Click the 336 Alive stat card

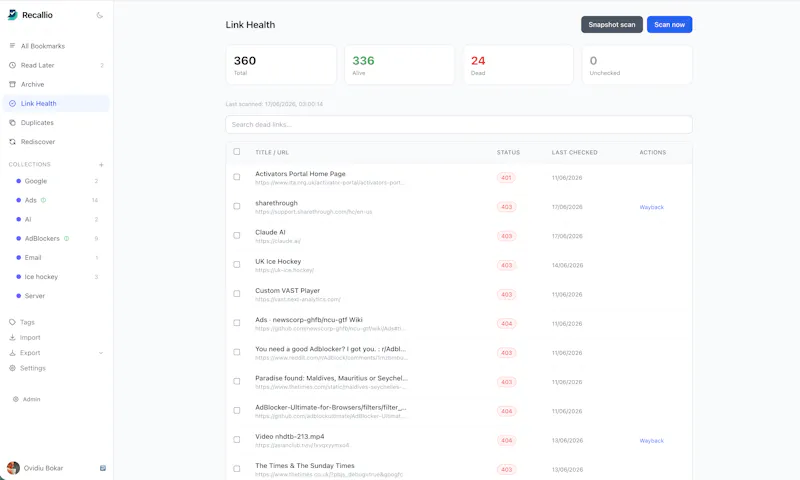click(399, 65)
